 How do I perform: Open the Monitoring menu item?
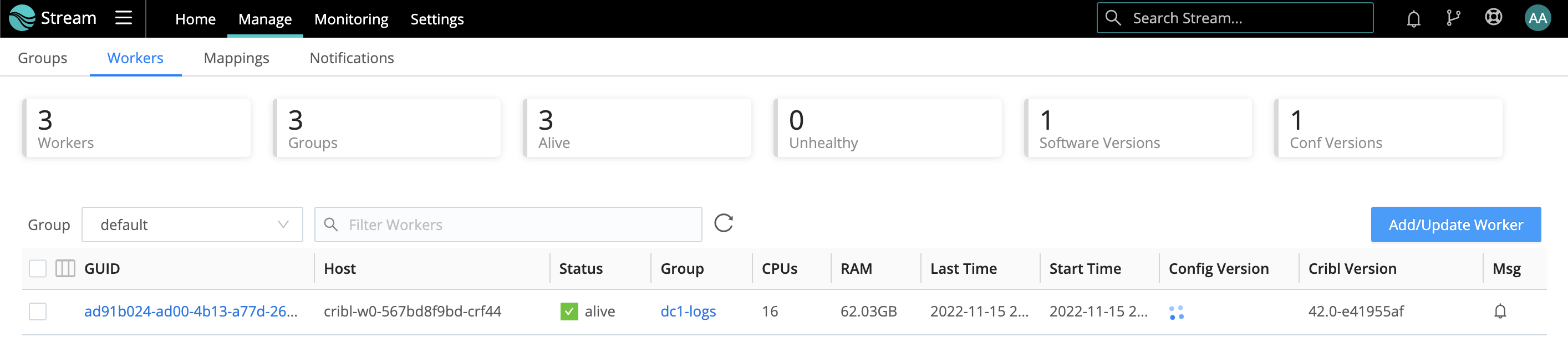coord(350,19)
